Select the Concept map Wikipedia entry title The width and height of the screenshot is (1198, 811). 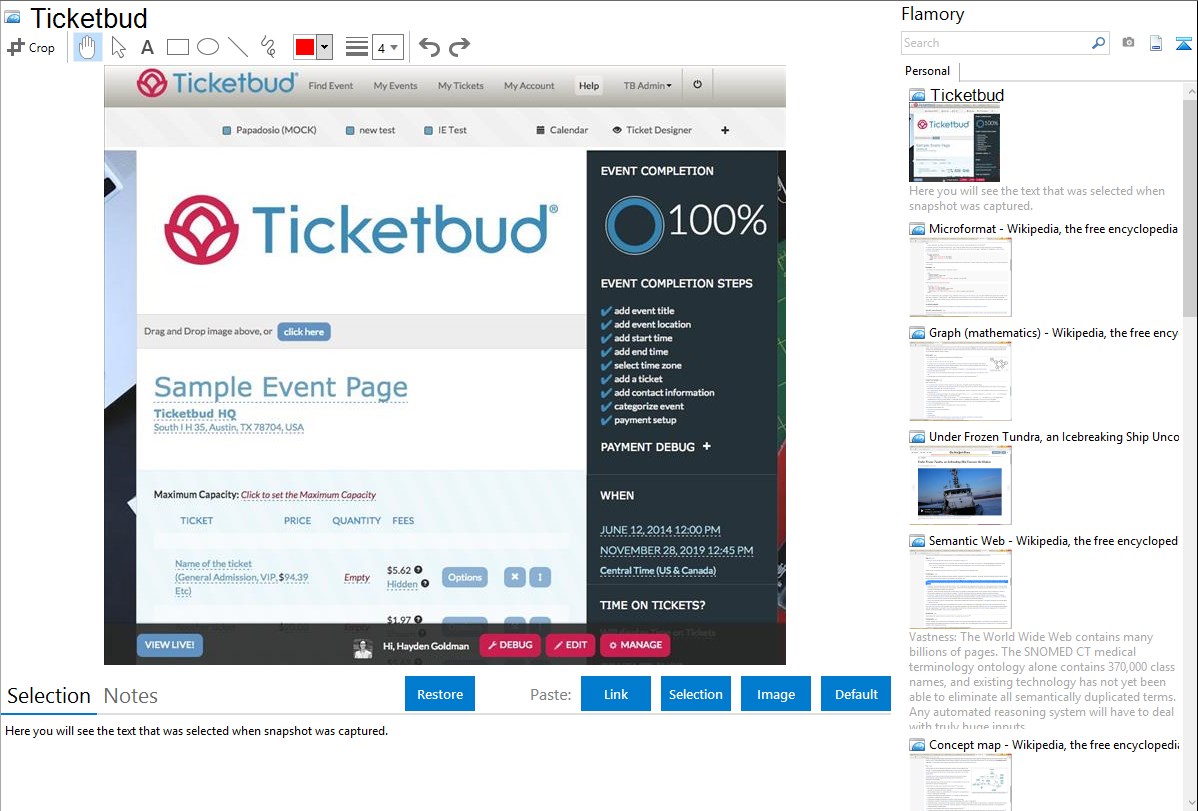pyautogui.click(x=1054, y=744)
